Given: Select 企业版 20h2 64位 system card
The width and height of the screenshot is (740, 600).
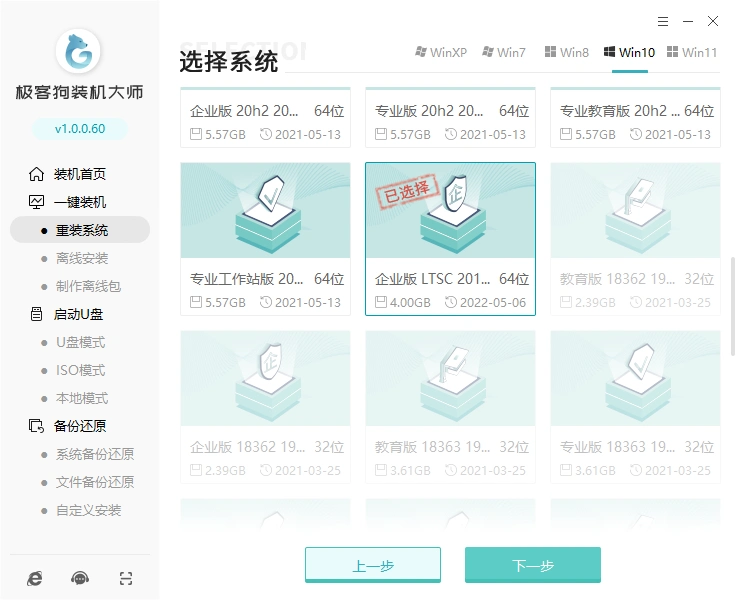Looking at the screenshot, I should tap(265, 118).
